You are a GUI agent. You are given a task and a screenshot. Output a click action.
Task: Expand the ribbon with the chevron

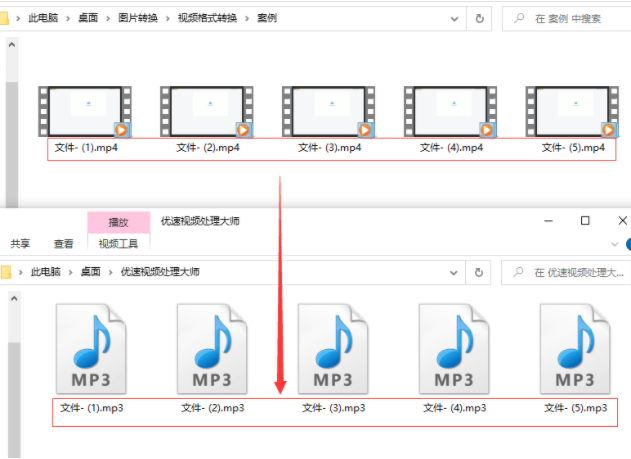(615, 244)
